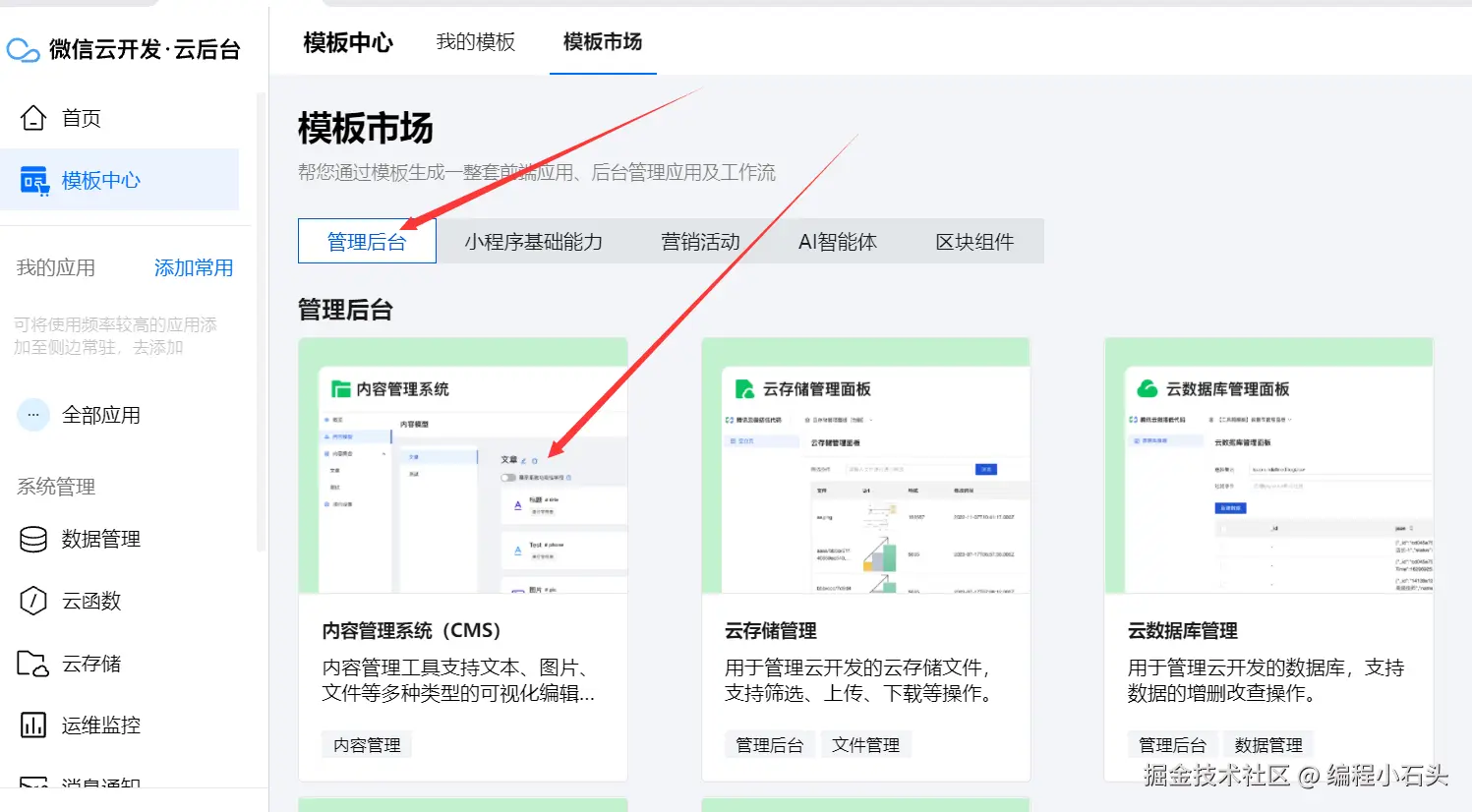The width and height of the screenshot is (1472, 812).
Task: Select the 营销活动 category tab
Action: [x=700, y=242]
